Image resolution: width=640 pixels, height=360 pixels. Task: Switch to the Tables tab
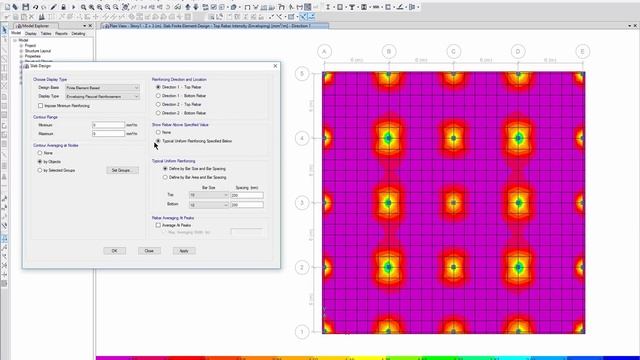(x=46, y=33)
